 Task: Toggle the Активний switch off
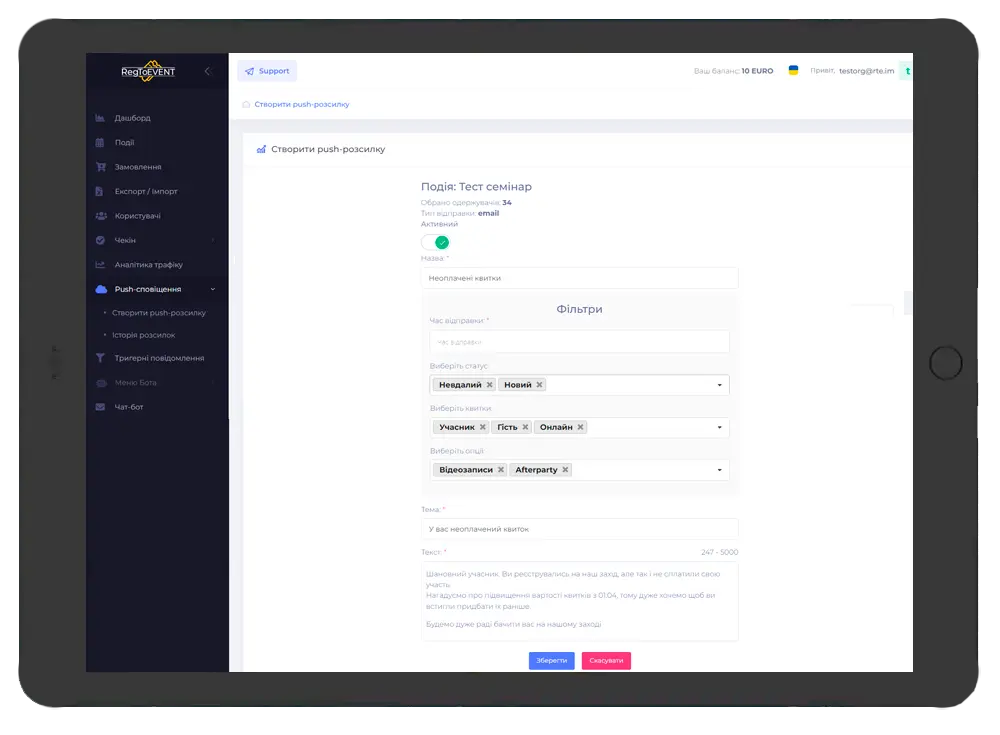(435, 242)
